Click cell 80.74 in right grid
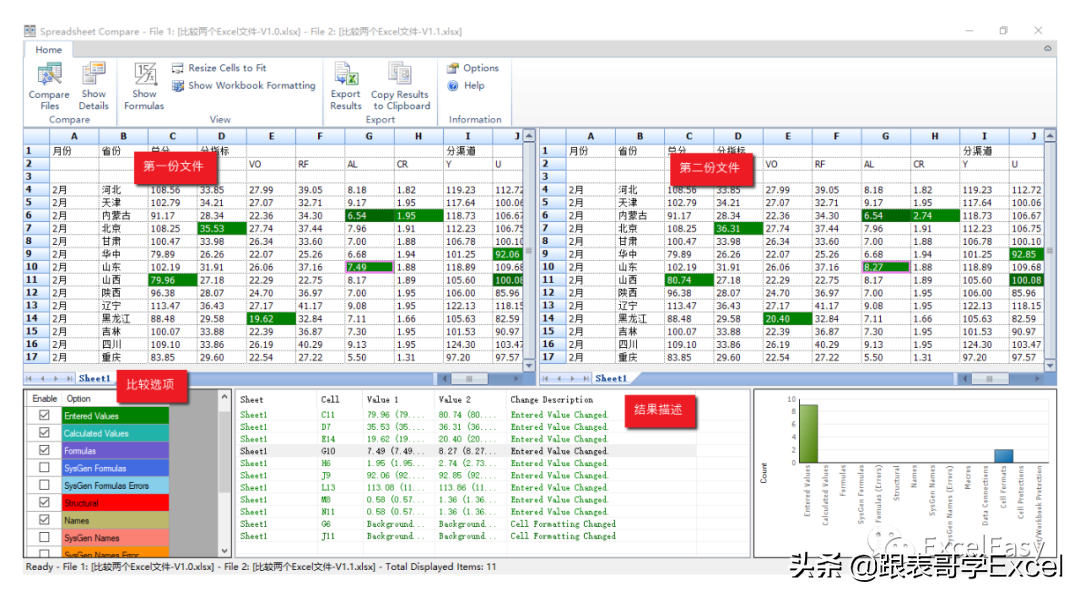This screenshot has height=597, width=1080. click(x=689, y=280)
